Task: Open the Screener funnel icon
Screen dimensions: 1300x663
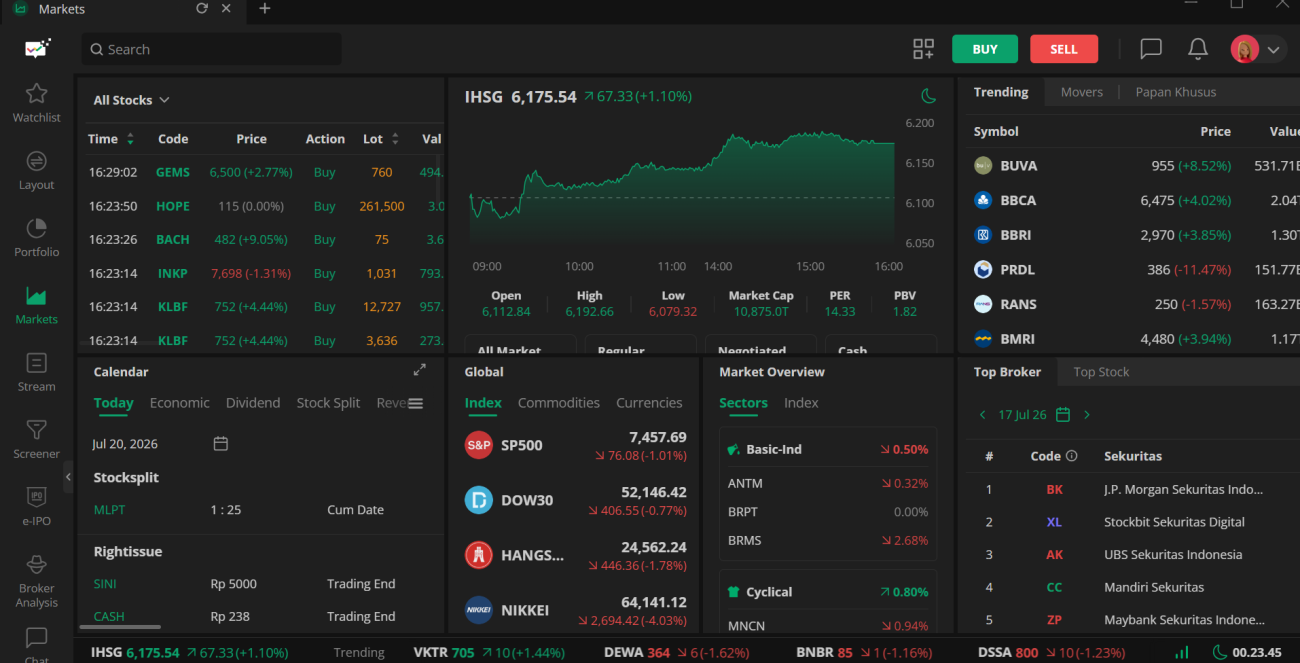Action: [x=37, y=430]
